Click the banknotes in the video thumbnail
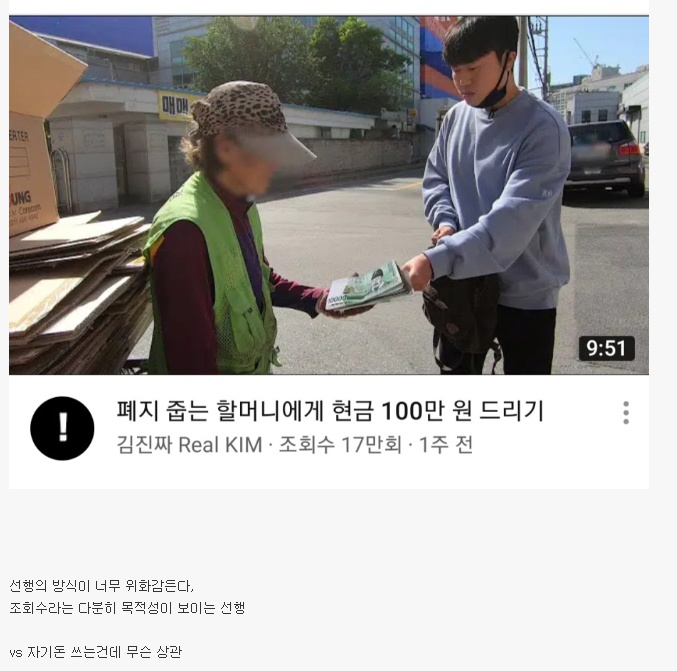The image size is (677, 671). 368,285
